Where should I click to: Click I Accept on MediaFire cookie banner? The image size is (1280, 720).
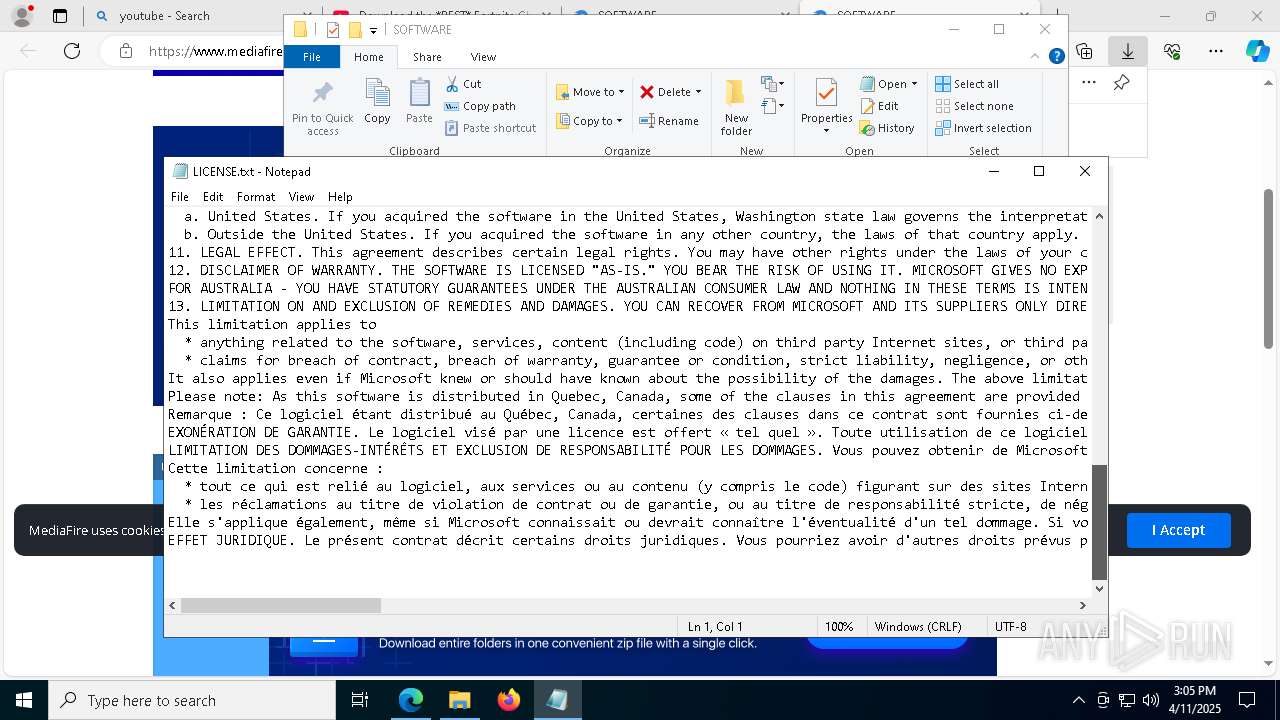[1178, 530]
